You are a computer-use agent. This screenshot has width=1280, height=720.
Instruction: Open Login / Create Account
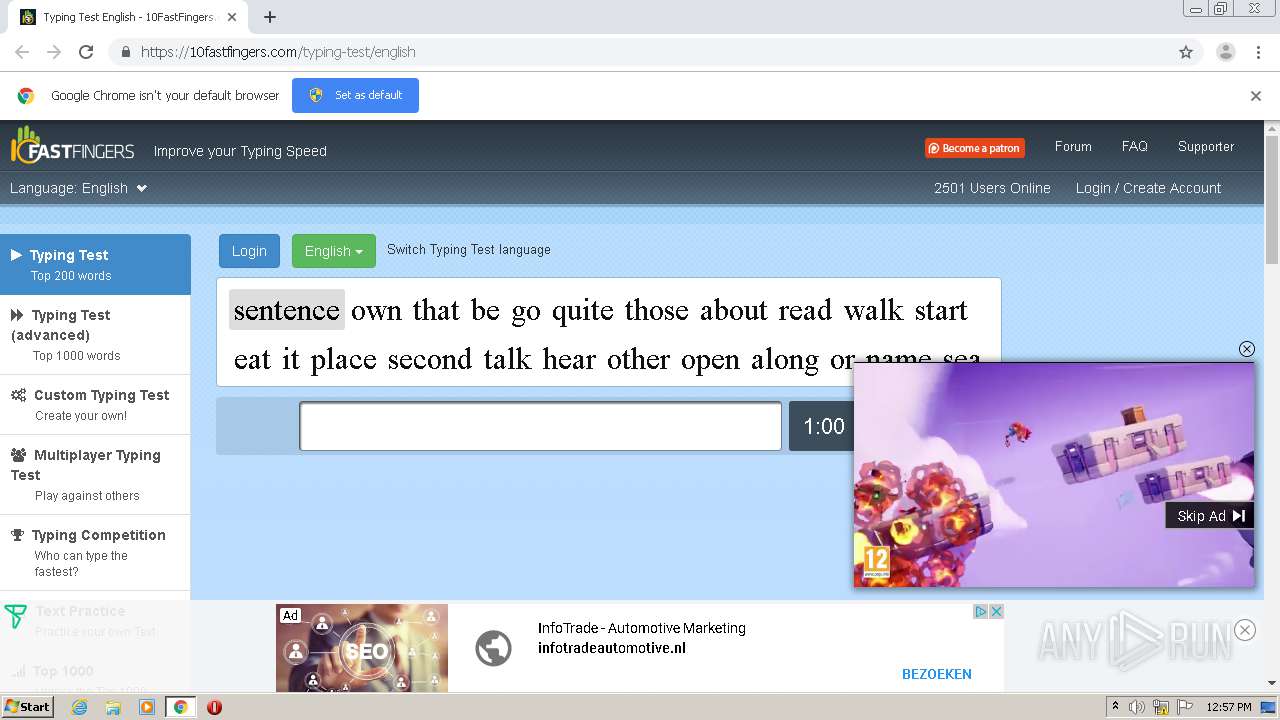click(1148, 188)
